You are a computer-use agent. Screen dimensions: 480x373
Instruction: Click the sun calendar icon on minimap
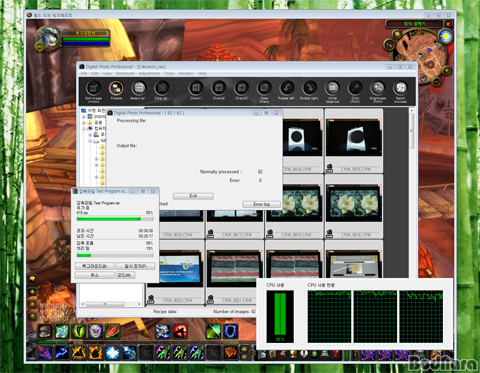tap(446, 36)
